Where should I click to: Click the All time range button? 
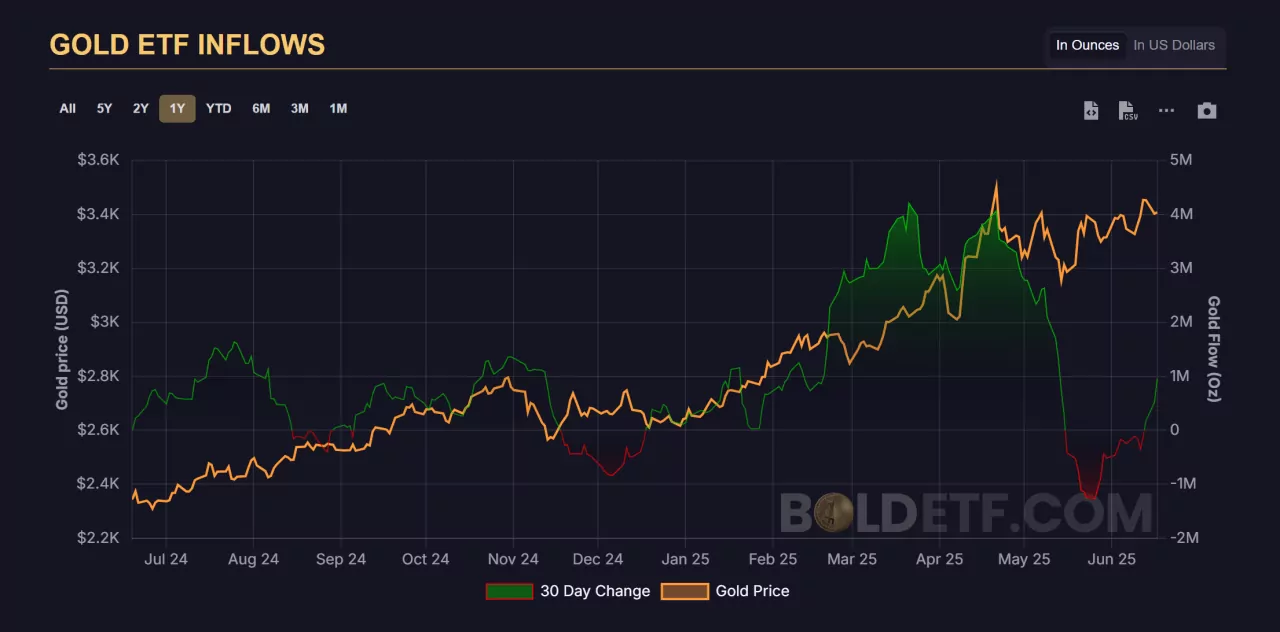tap(67, 108)
